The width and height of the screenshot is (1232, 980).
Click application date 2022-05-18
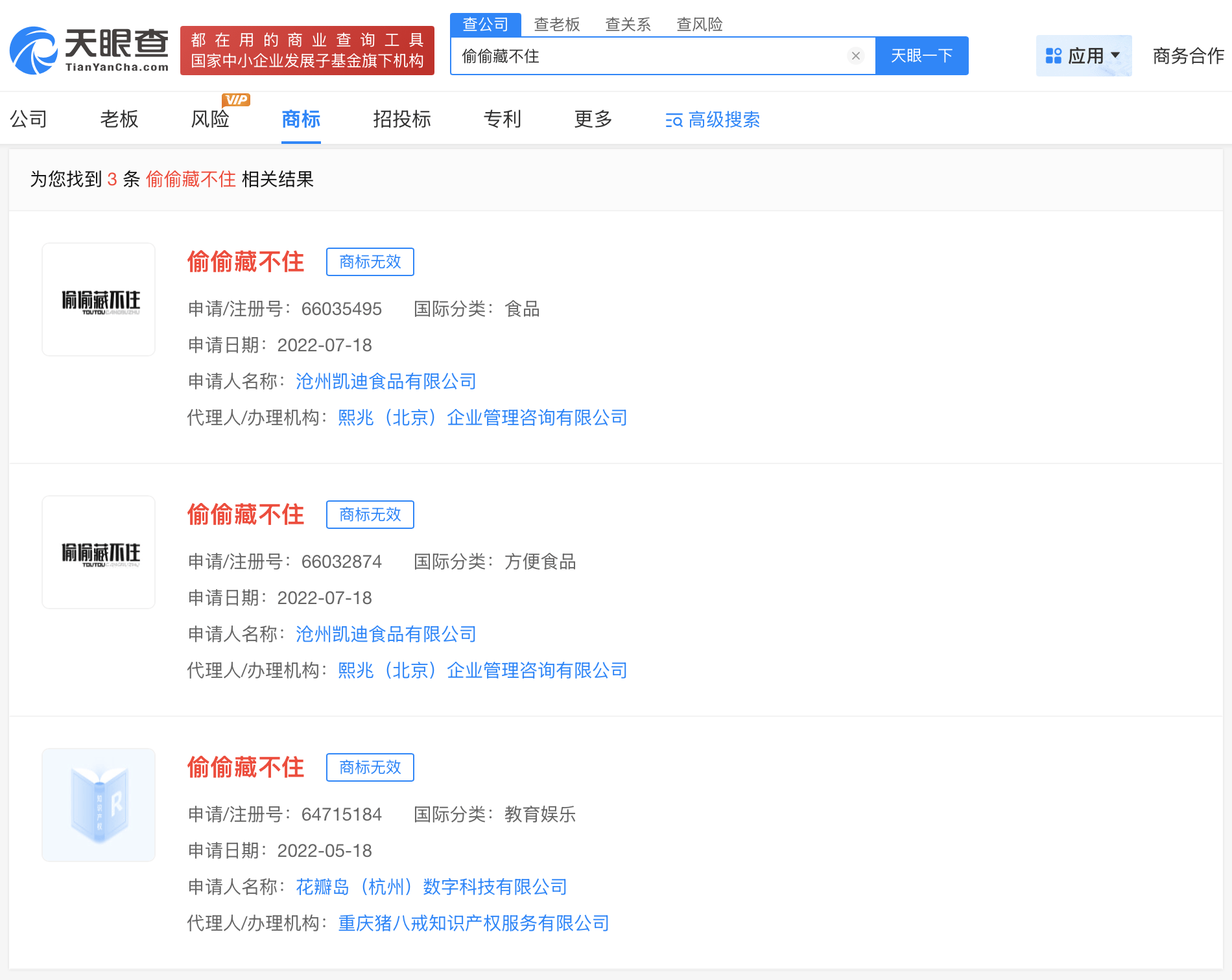325,850
